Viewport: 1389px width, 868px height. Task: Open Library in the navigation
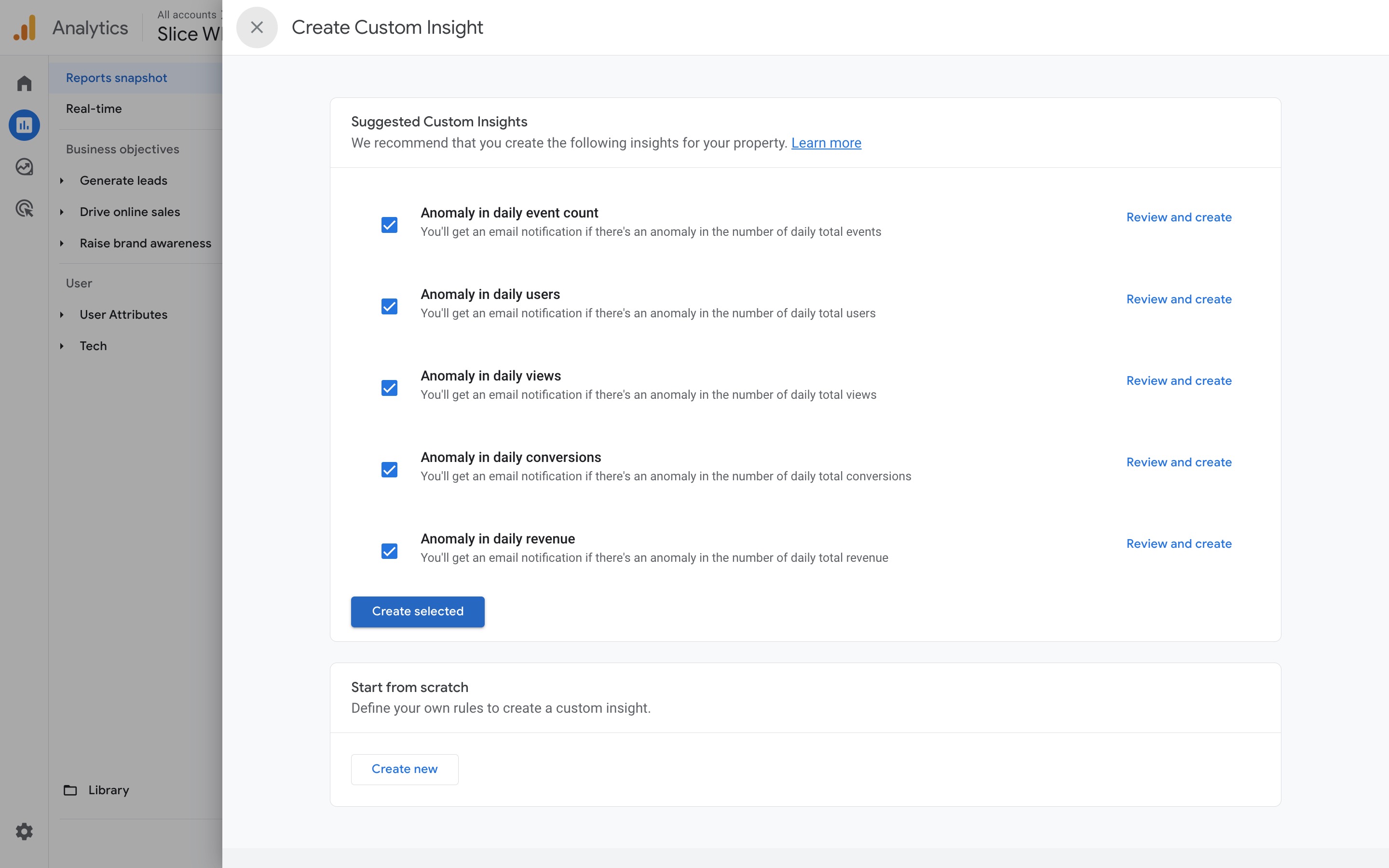click(x=109, y=790)
